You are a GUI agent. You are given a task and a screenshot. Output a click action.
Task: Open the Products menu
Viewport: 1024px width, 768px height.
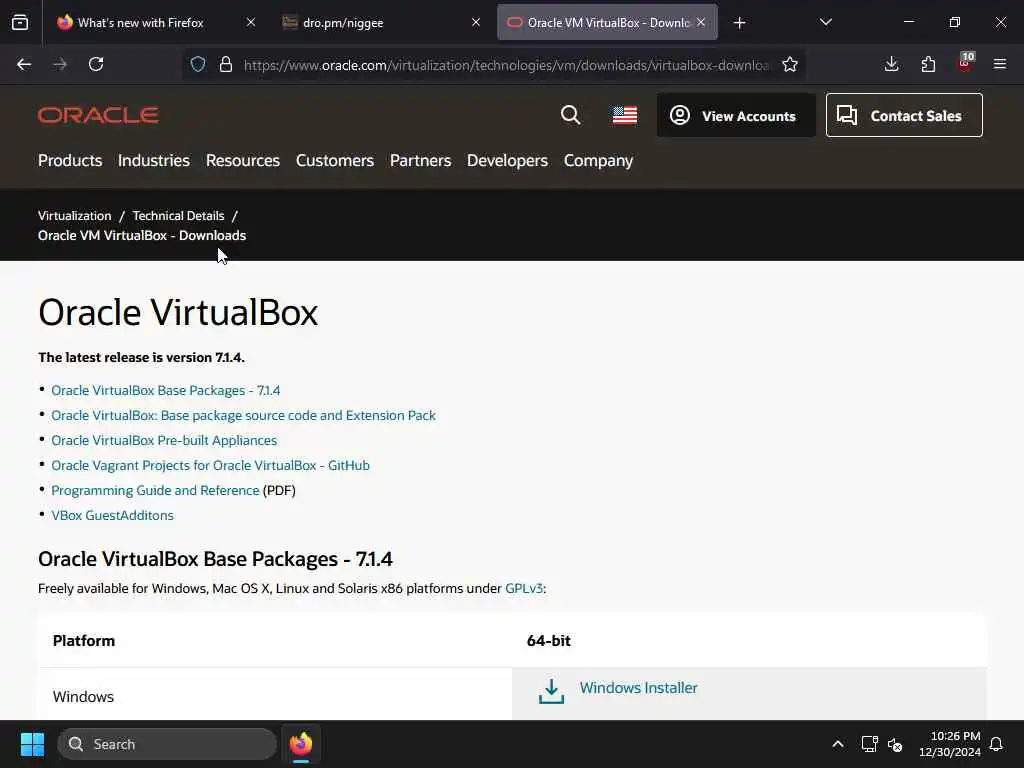coord(70,161)
